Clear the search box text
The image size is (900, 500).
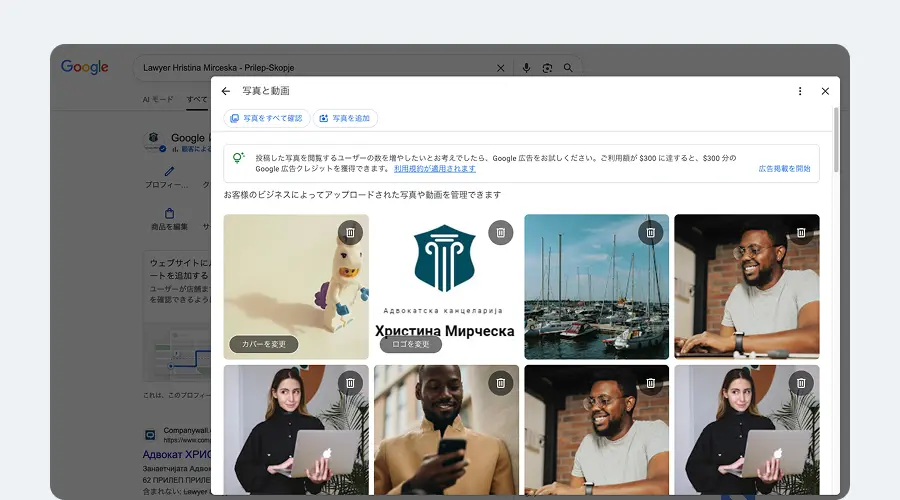pos(501,68)
